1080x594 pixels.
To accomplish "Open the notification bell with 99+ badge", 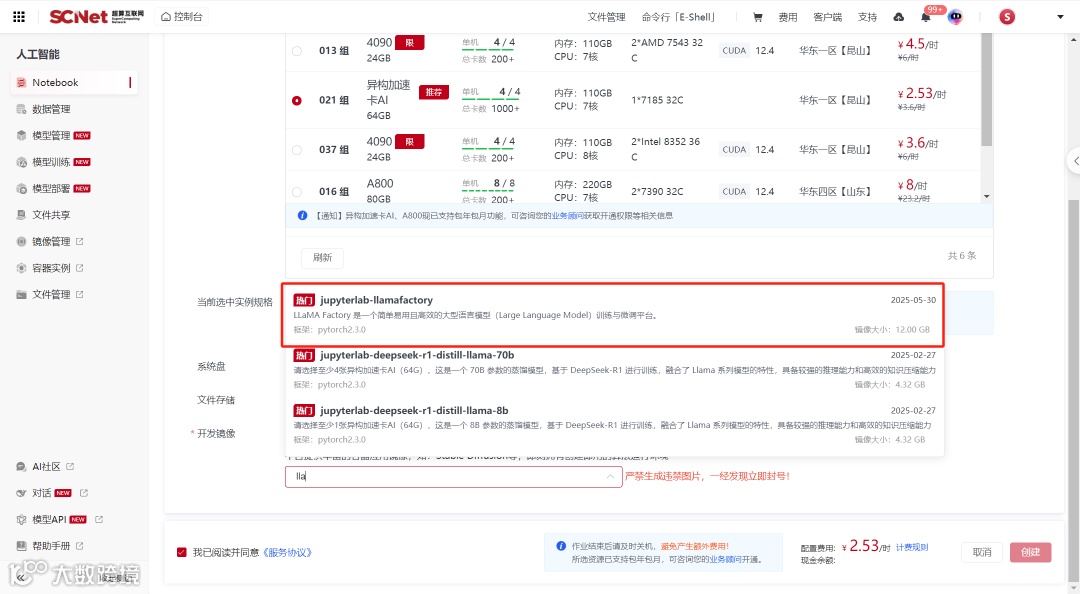I will tap(926, 17).
